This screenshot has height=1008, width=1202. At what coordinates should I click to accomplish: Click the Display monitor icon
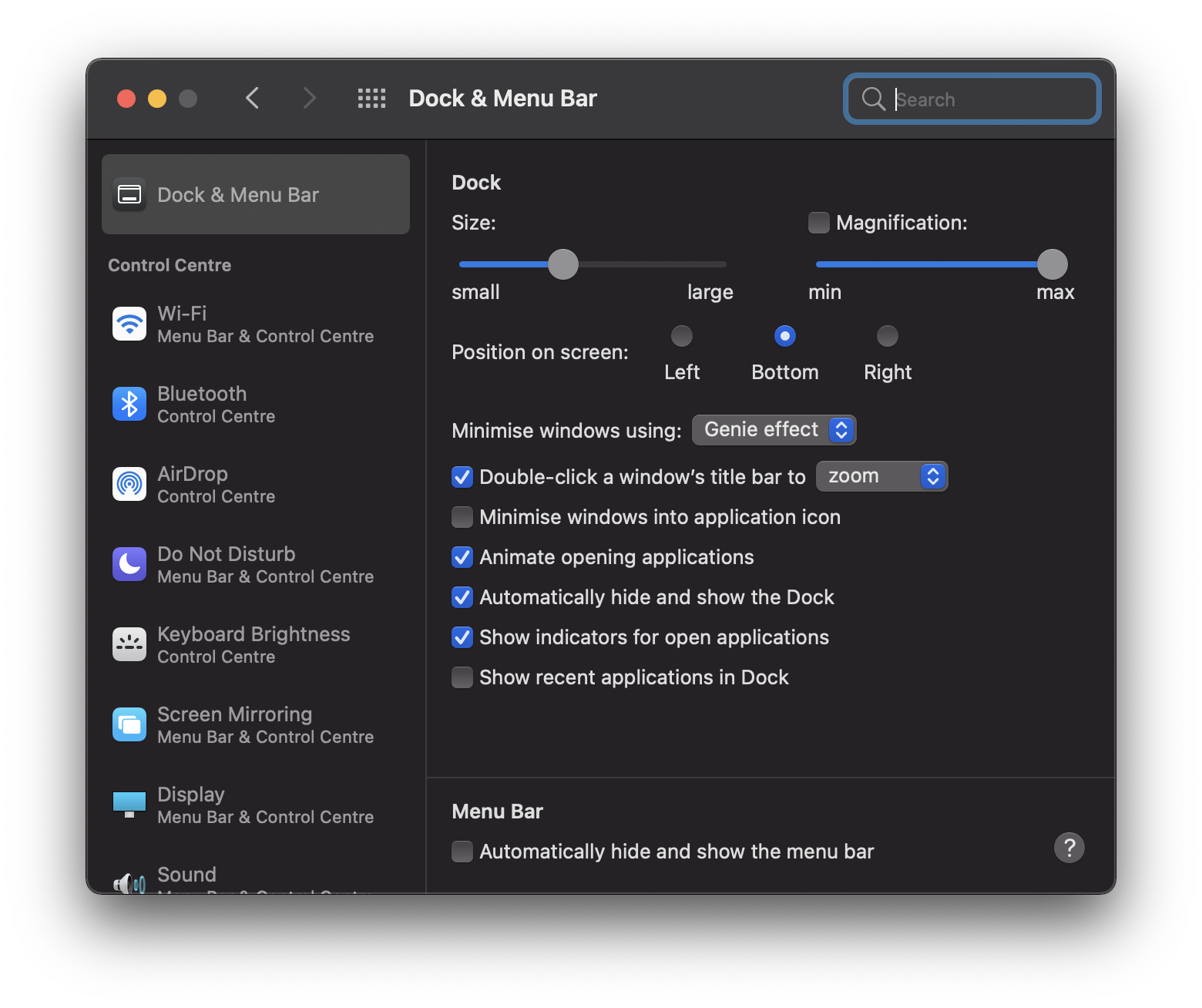pyautogui.click(x=129, y=804)
